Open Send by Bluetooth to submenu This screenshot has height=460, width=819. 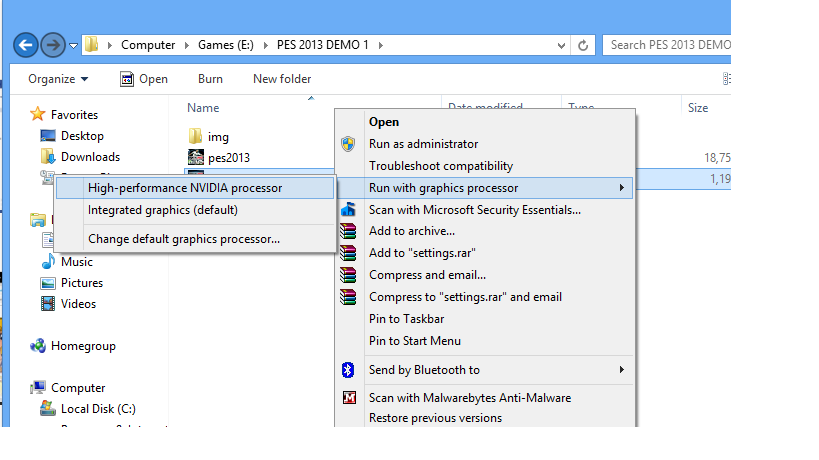pos(485,370)
